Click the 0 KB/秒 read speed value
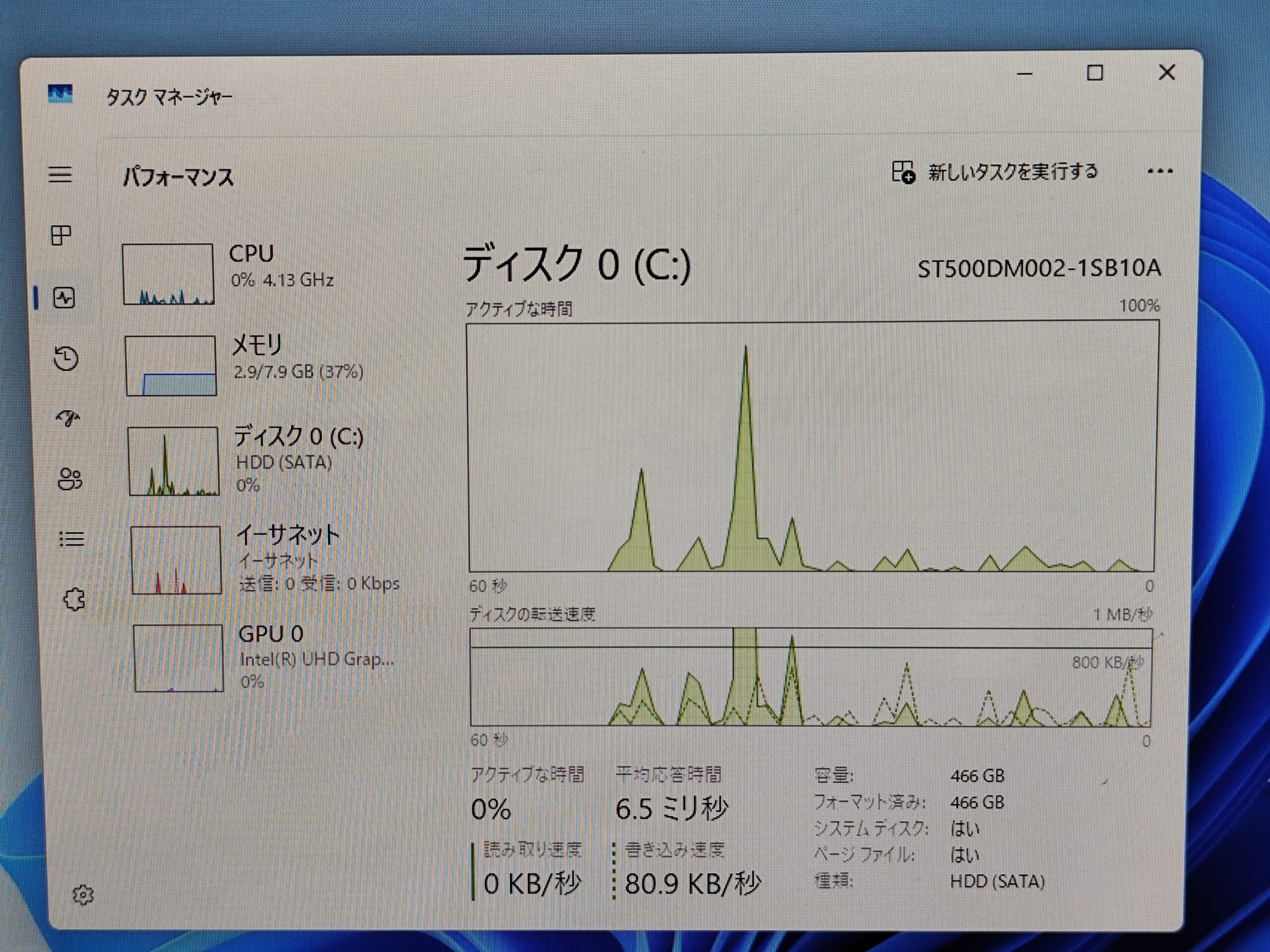The height and width of the screenshot is (952, 1270). (x=532, y=883)
